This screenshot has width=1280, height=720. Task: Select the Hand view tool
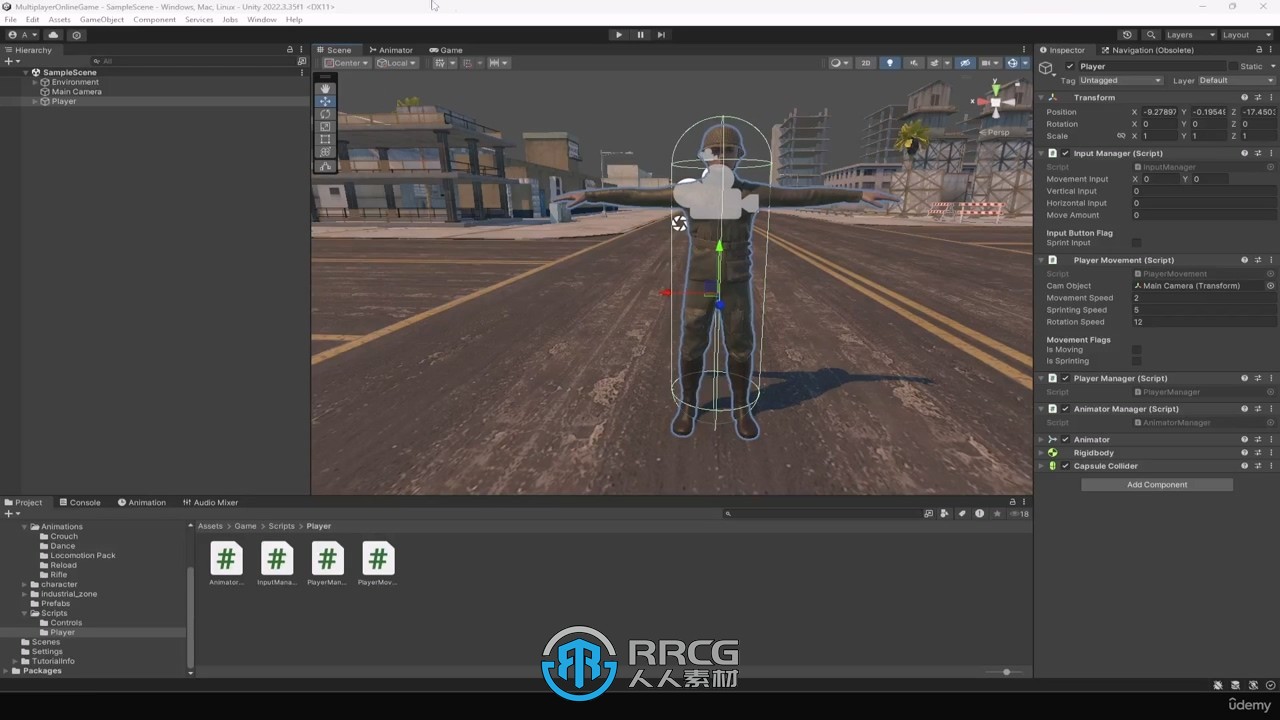(325, 88)
